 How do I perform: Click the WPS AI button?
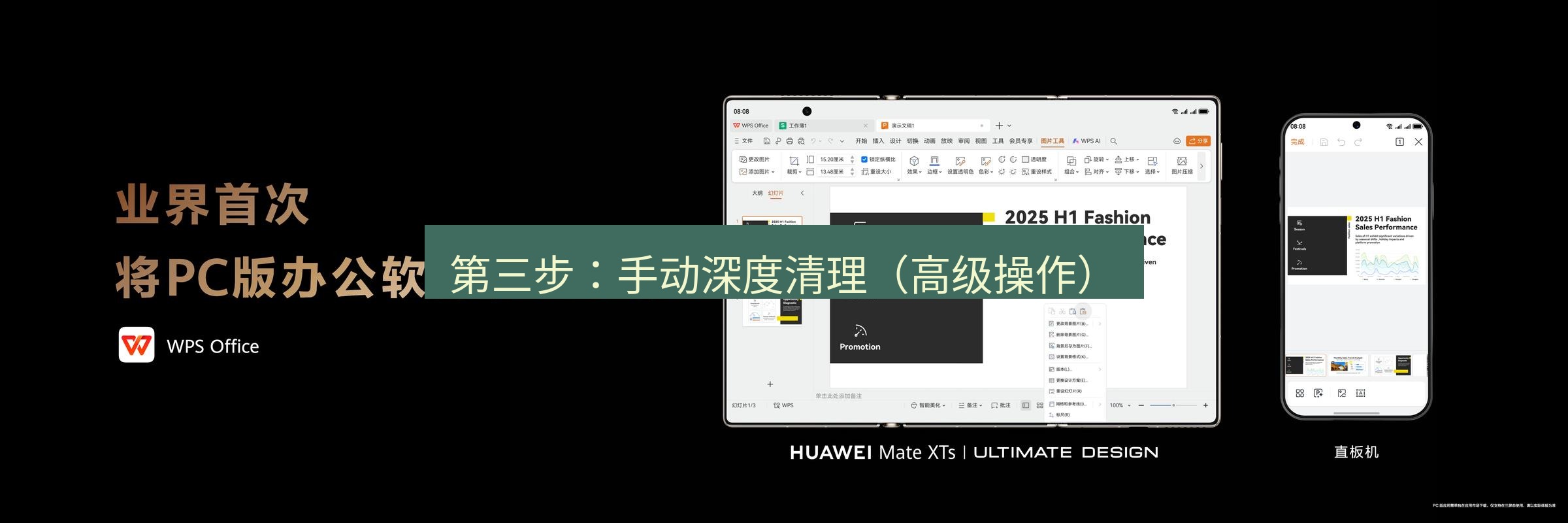tap(1086, 141)
